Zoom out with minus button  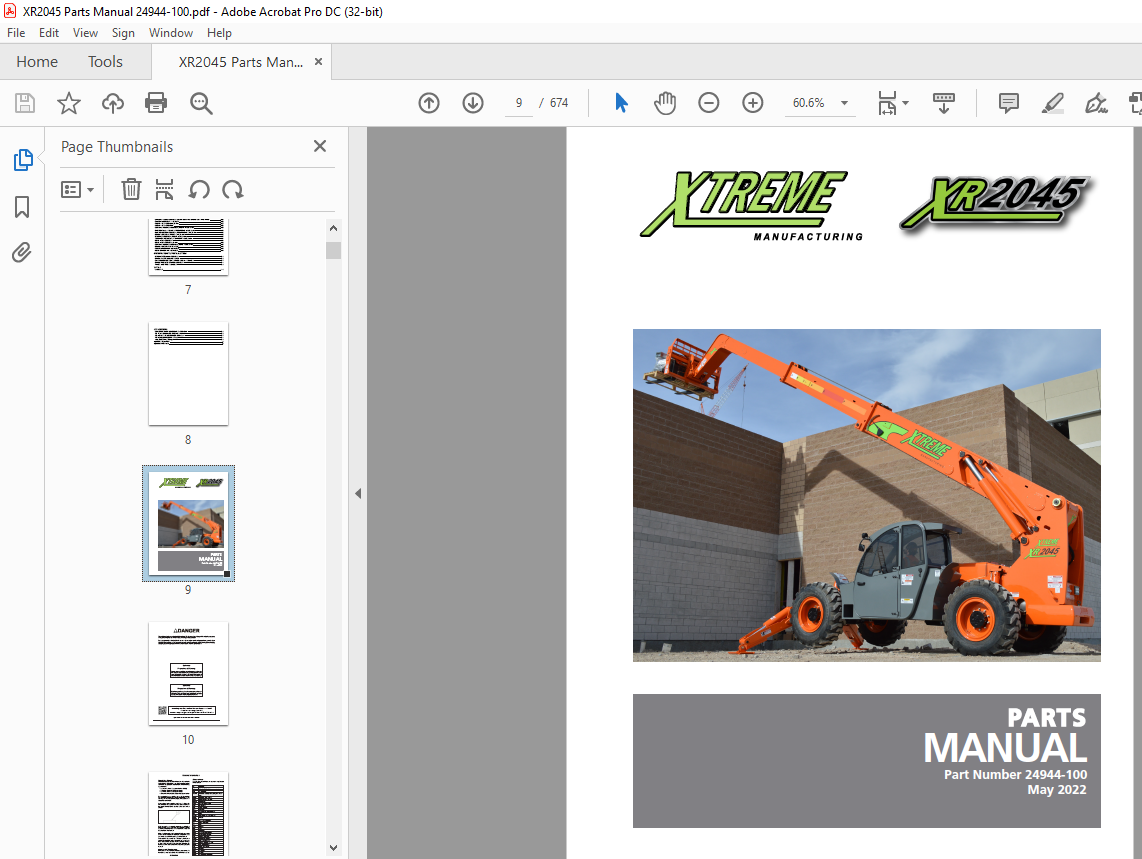click(708, 103)
